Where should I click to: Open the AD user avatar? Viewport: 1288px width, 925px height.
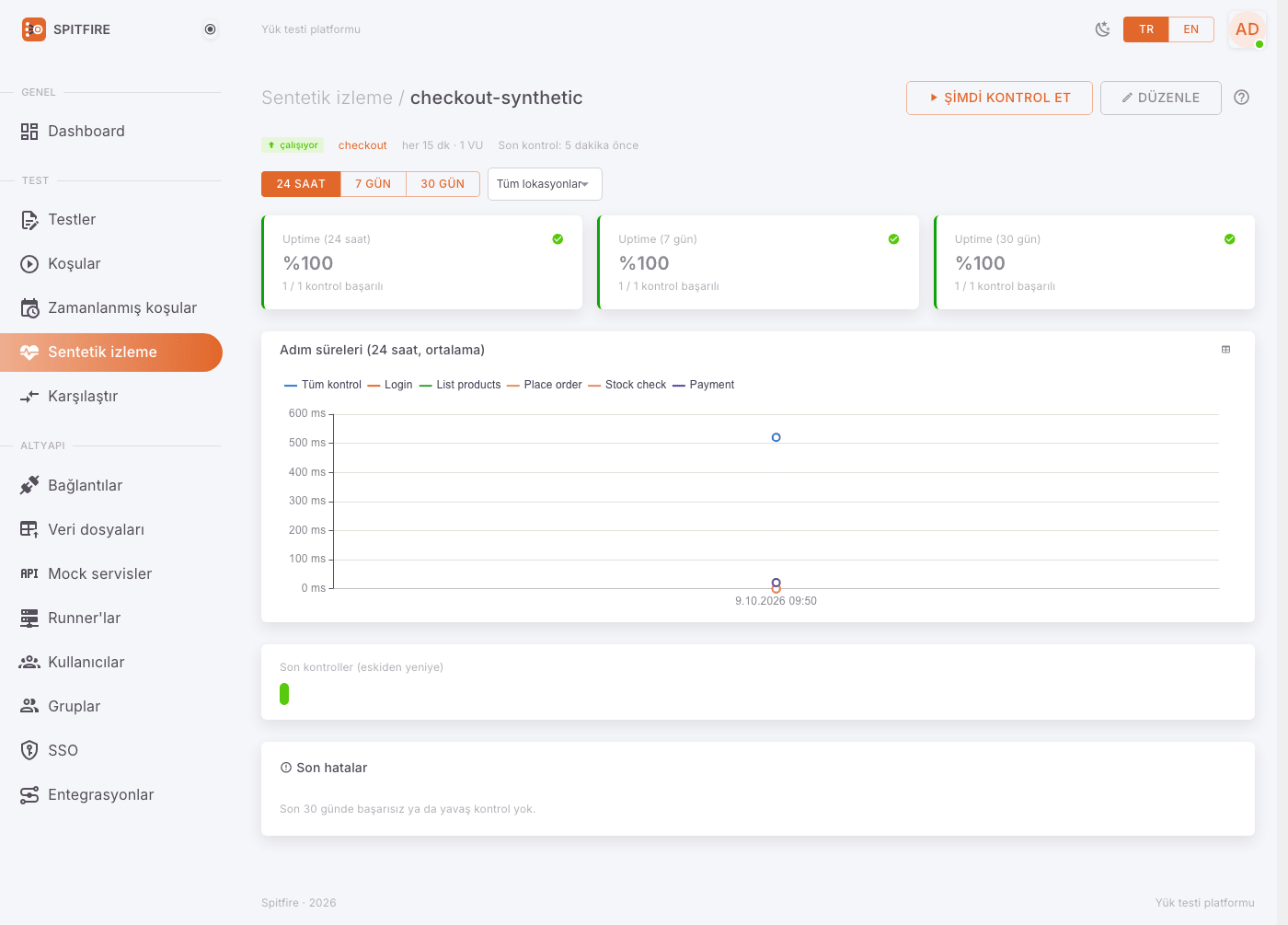pyautogui.click(x=1247, y=29)
